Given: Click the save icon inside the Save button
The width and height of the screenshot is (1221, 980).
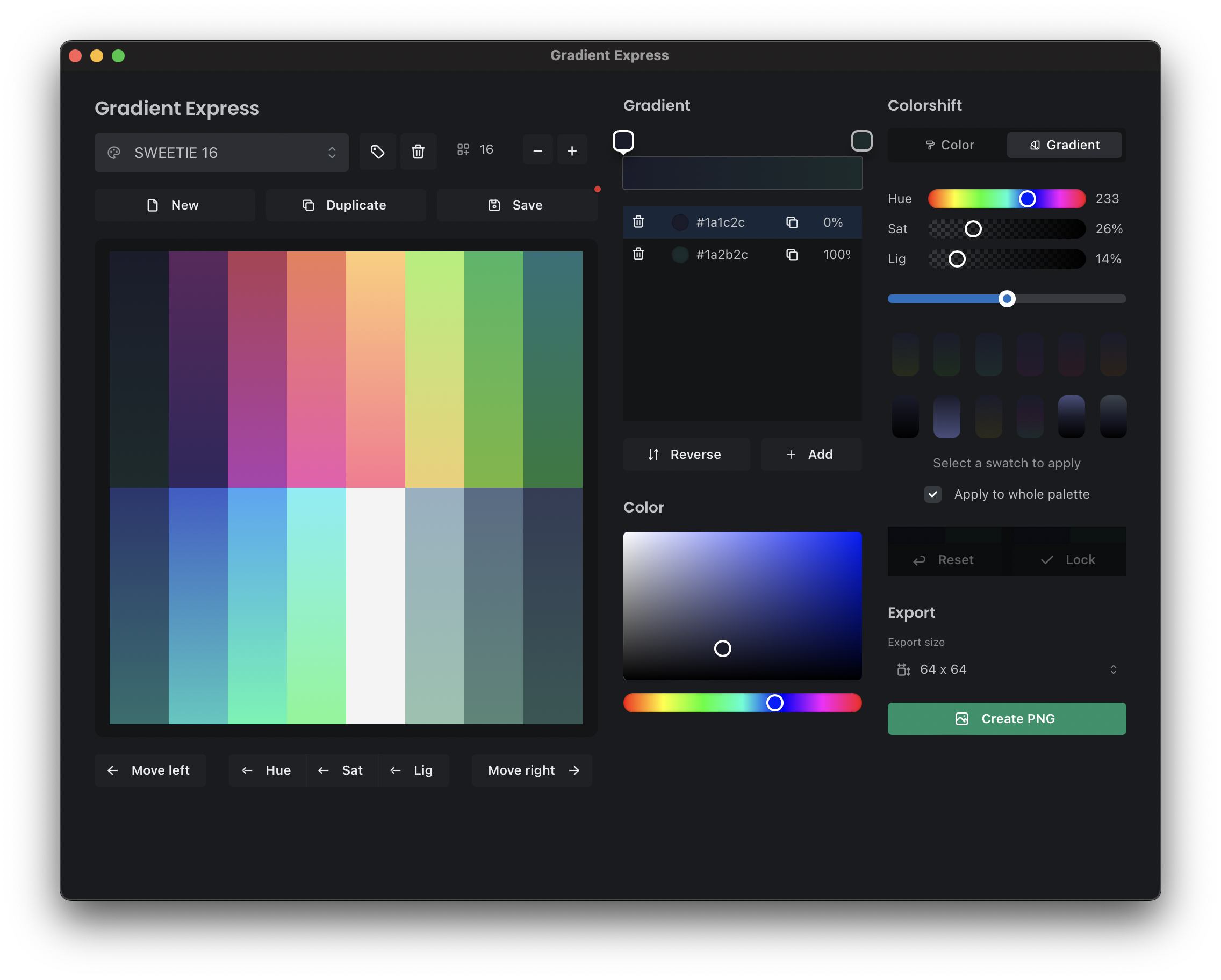Looking at the screenshot, I should [x=495, y=205].
